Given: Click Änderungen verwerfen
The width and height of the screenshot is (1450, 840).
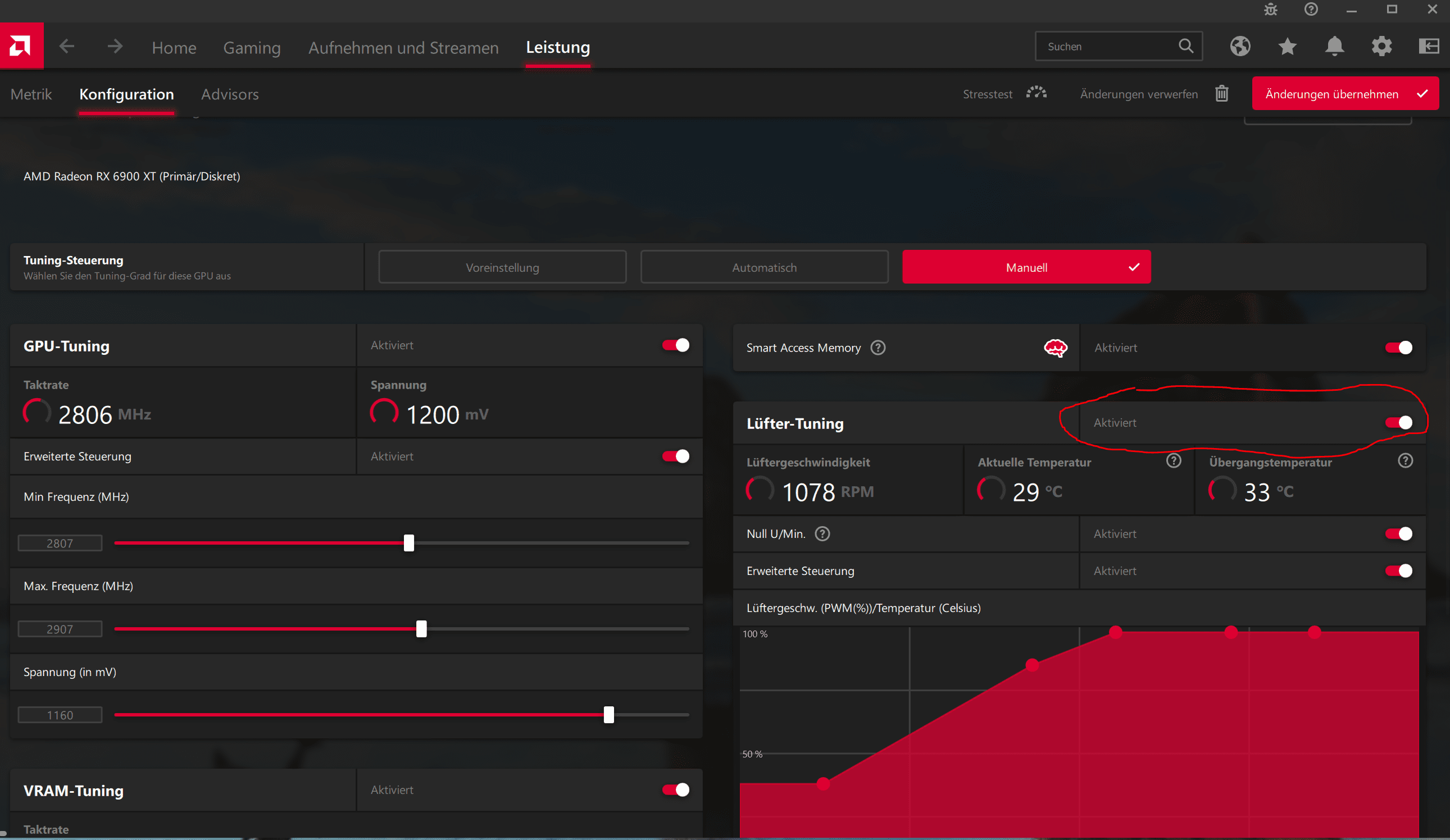Looking at the screenshot, I should coord(1139,94).
